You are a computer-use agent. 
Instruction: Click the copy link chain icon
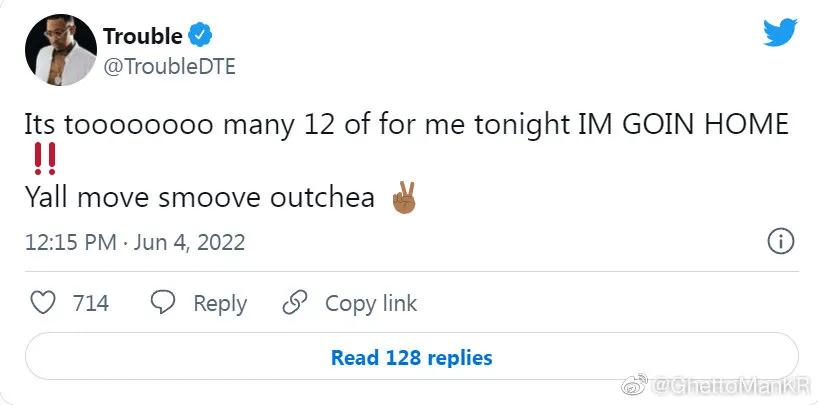(295, 303)
